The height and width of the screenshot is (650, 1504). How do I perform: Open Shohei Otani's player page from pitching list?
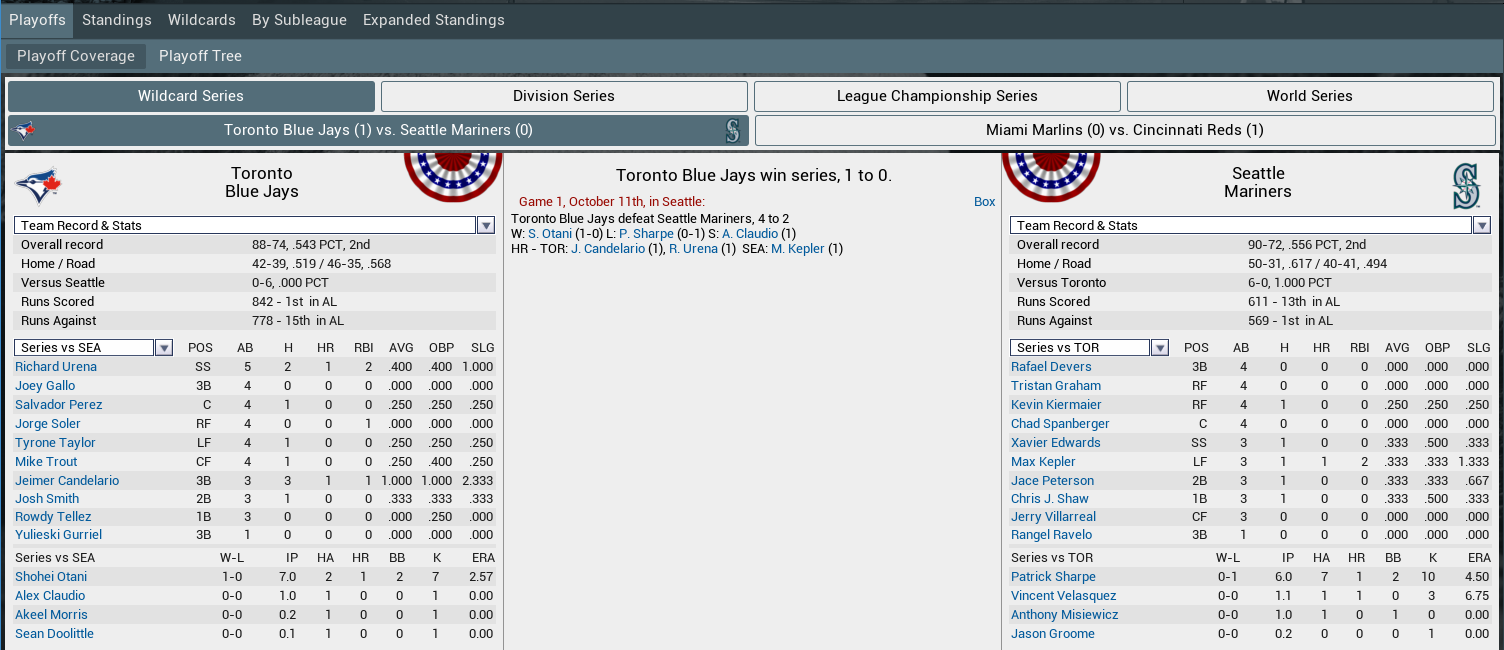51,577
